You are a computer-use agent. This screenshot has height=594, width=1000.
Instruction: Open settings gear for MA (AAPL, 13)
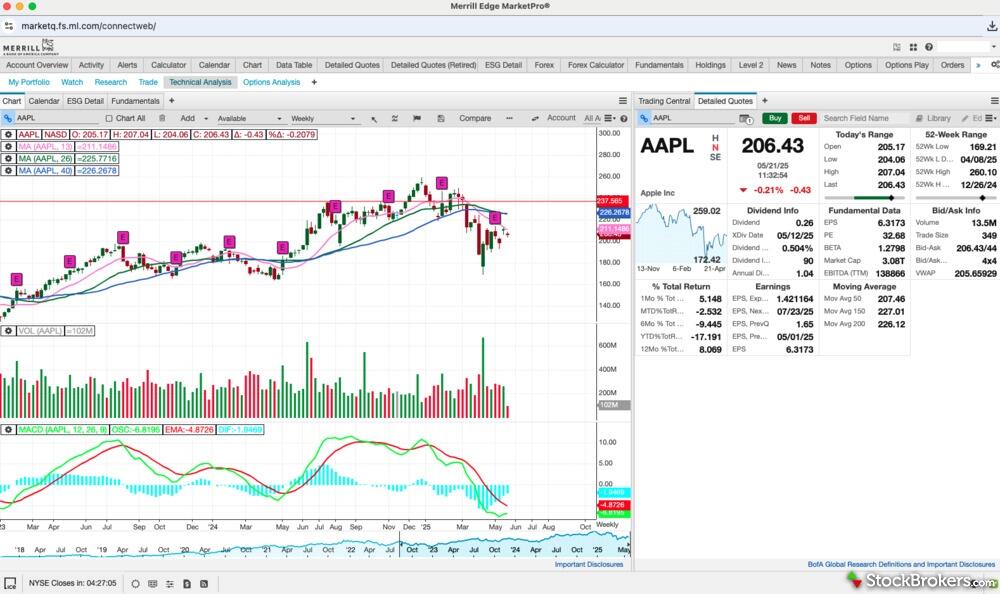pos(8,146)
